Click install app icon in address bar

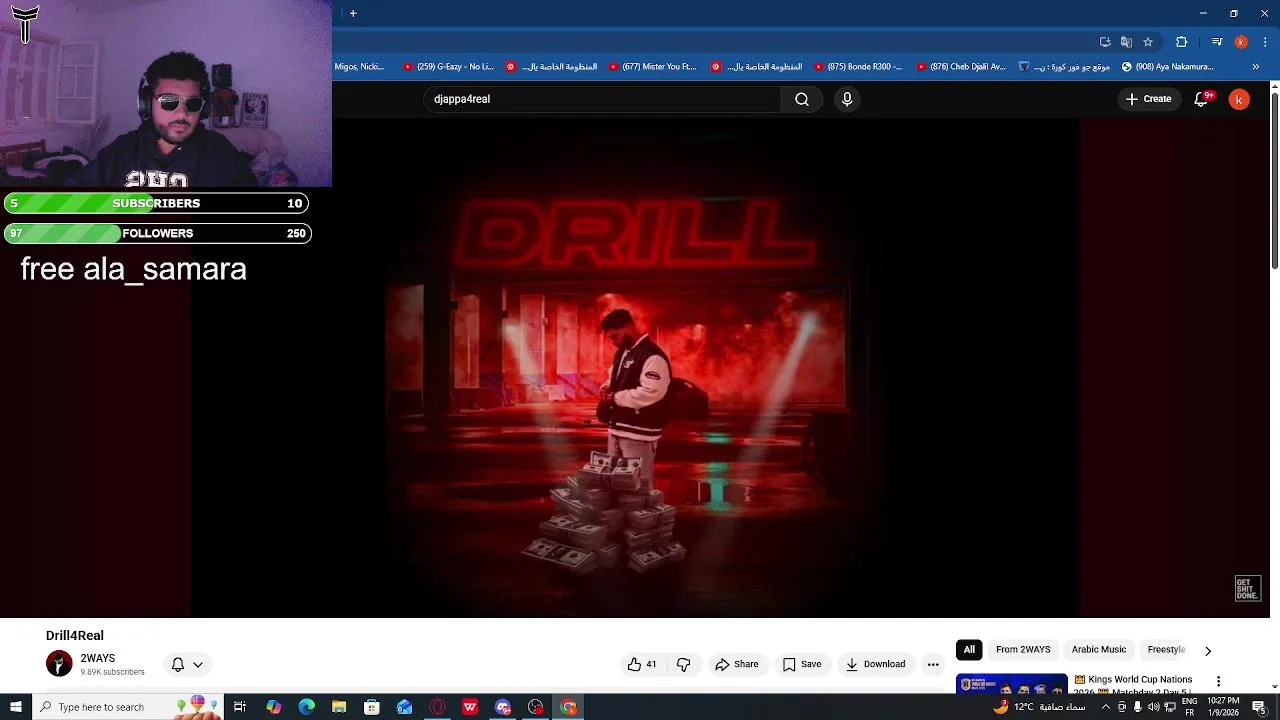click(1105, 42)
